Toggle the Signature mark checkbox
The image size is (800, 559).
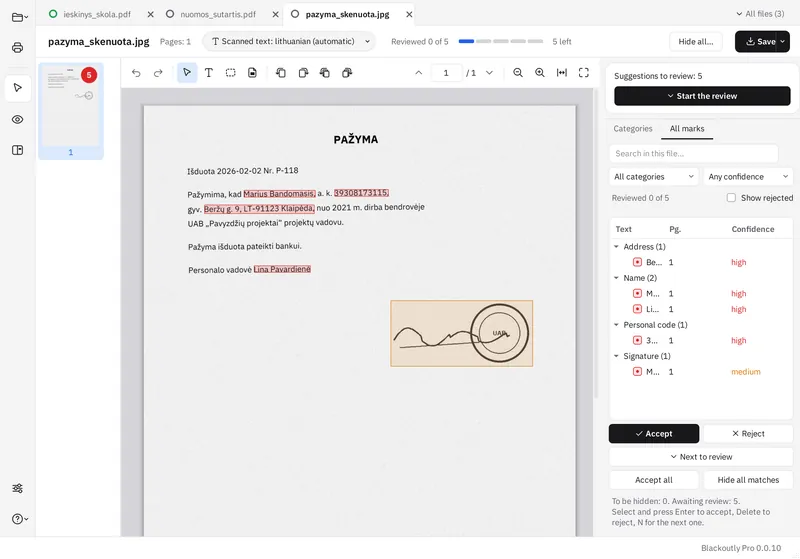coord(637,372)
